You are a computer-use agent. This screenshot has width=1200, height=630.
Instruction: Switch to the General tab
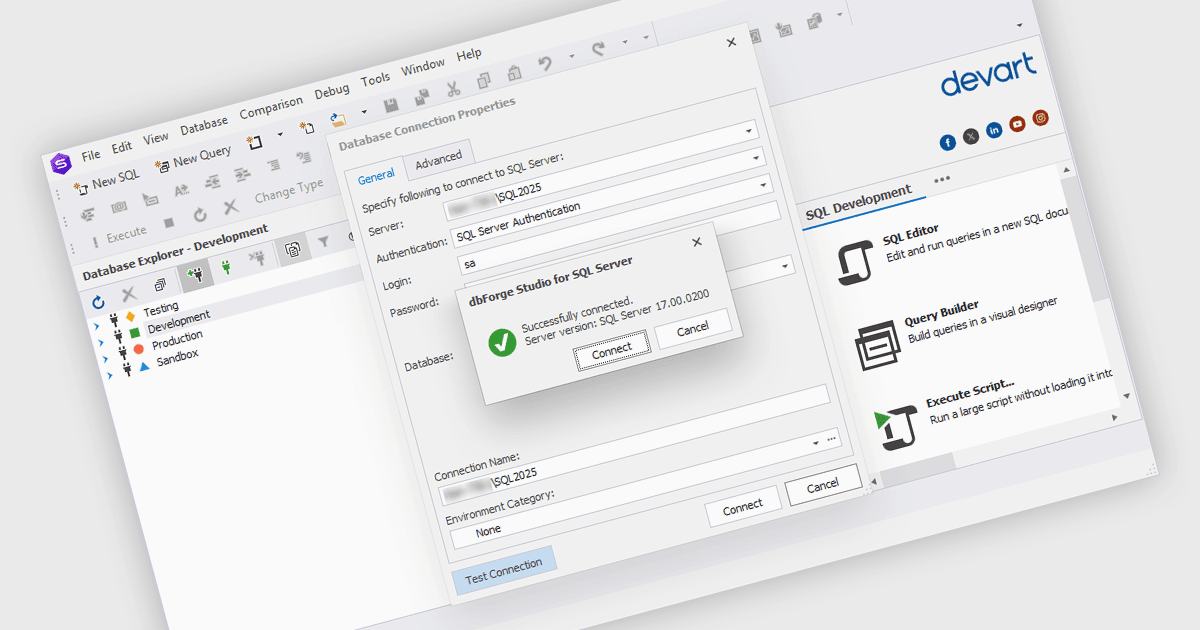[376, 176]
